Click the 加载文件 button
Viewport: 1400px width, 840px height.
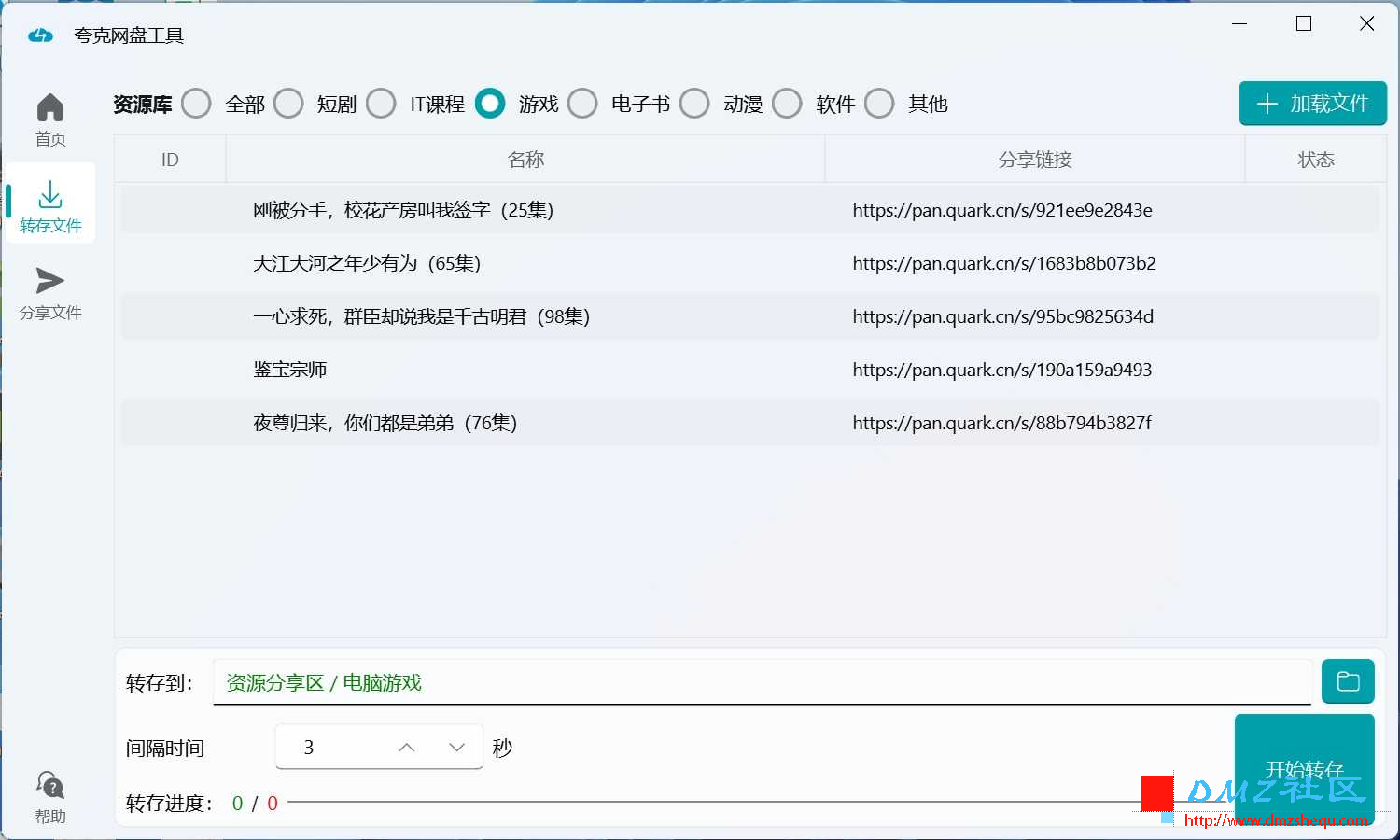tap(1313, 104)
